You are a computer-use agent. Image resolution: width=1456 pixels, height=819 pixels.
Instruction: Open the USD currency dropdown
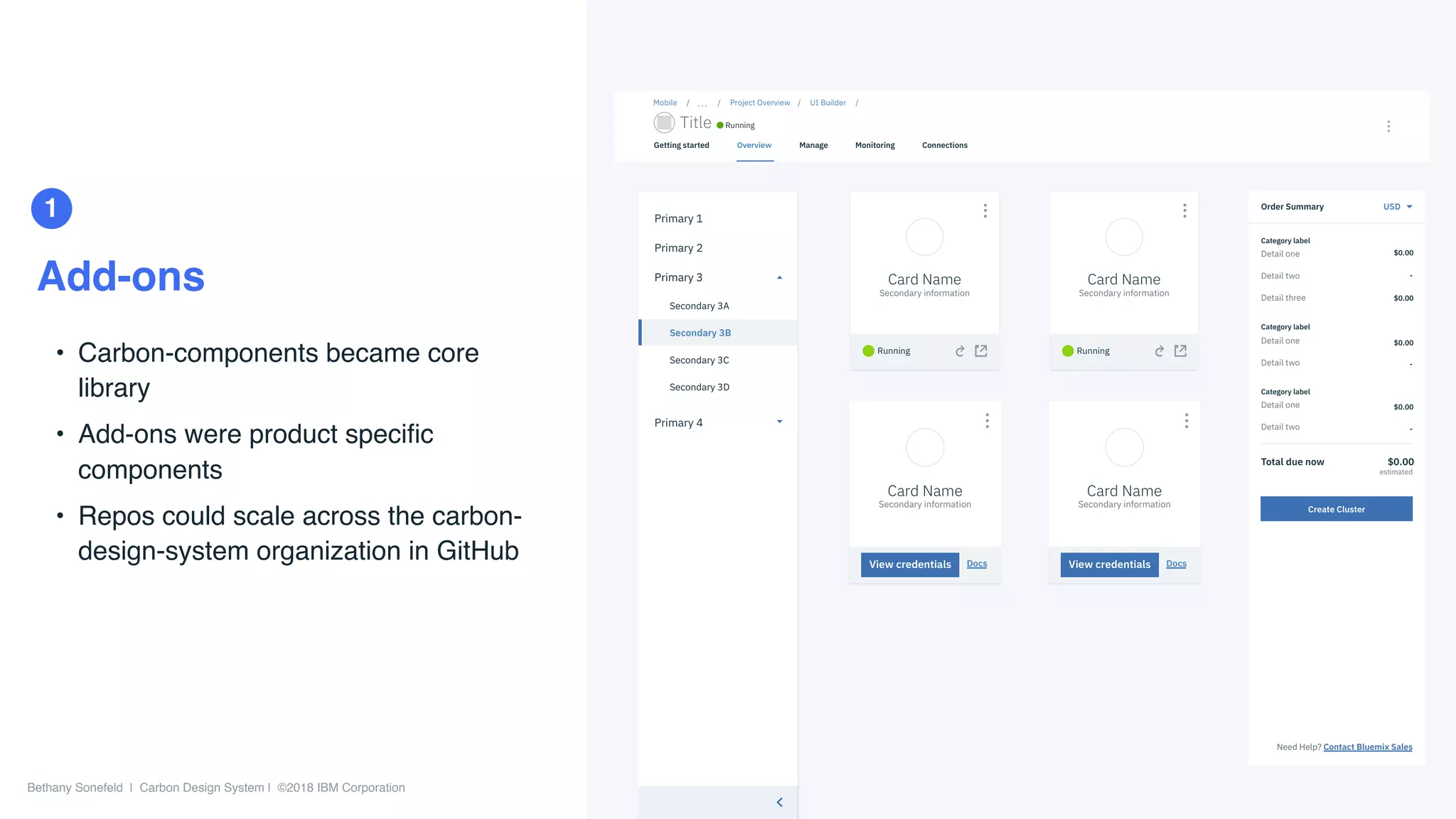point(1398,207)
